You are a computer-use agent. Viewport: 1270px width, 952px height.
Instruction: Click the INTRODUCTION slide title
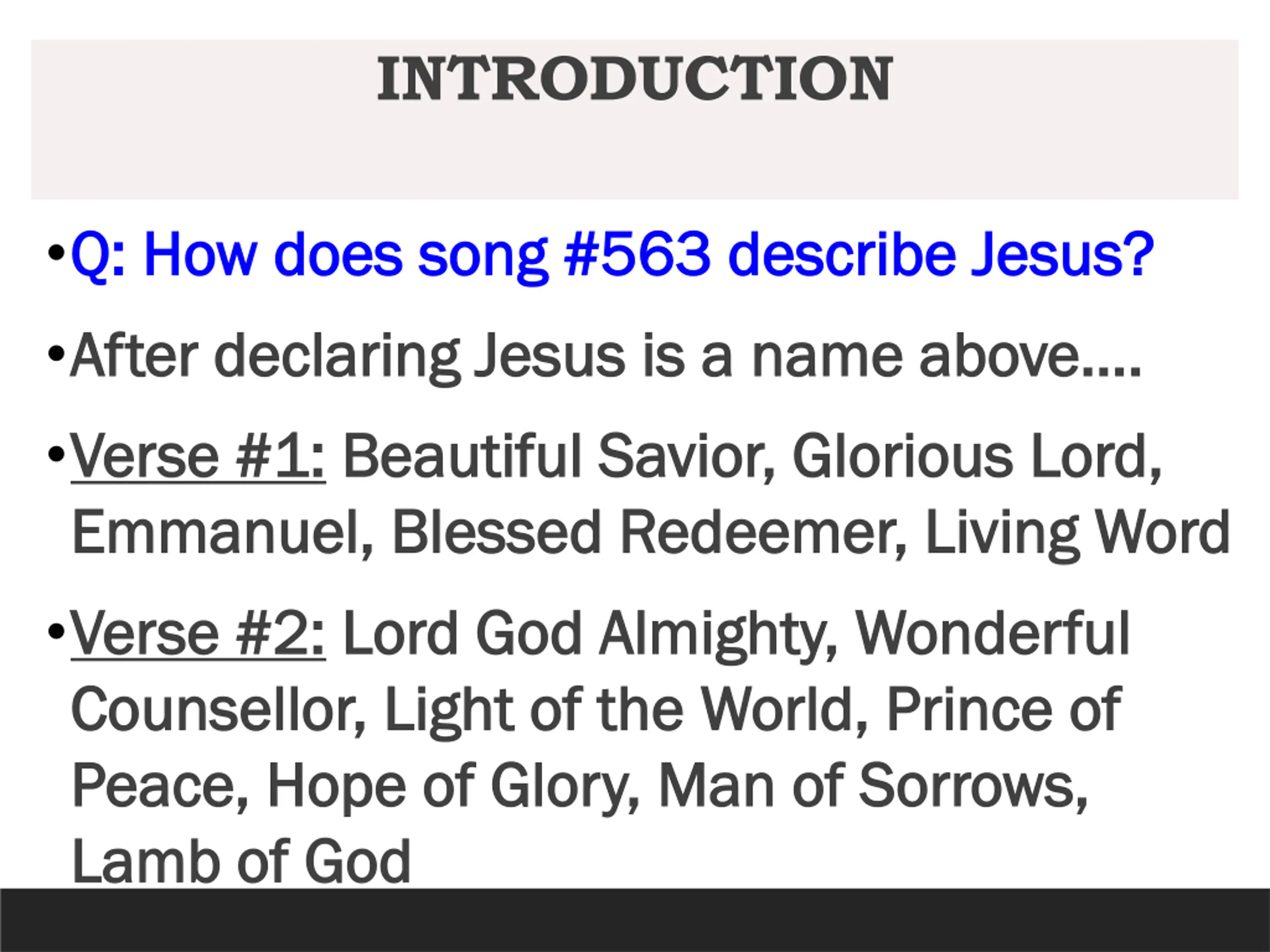point(635,79)
